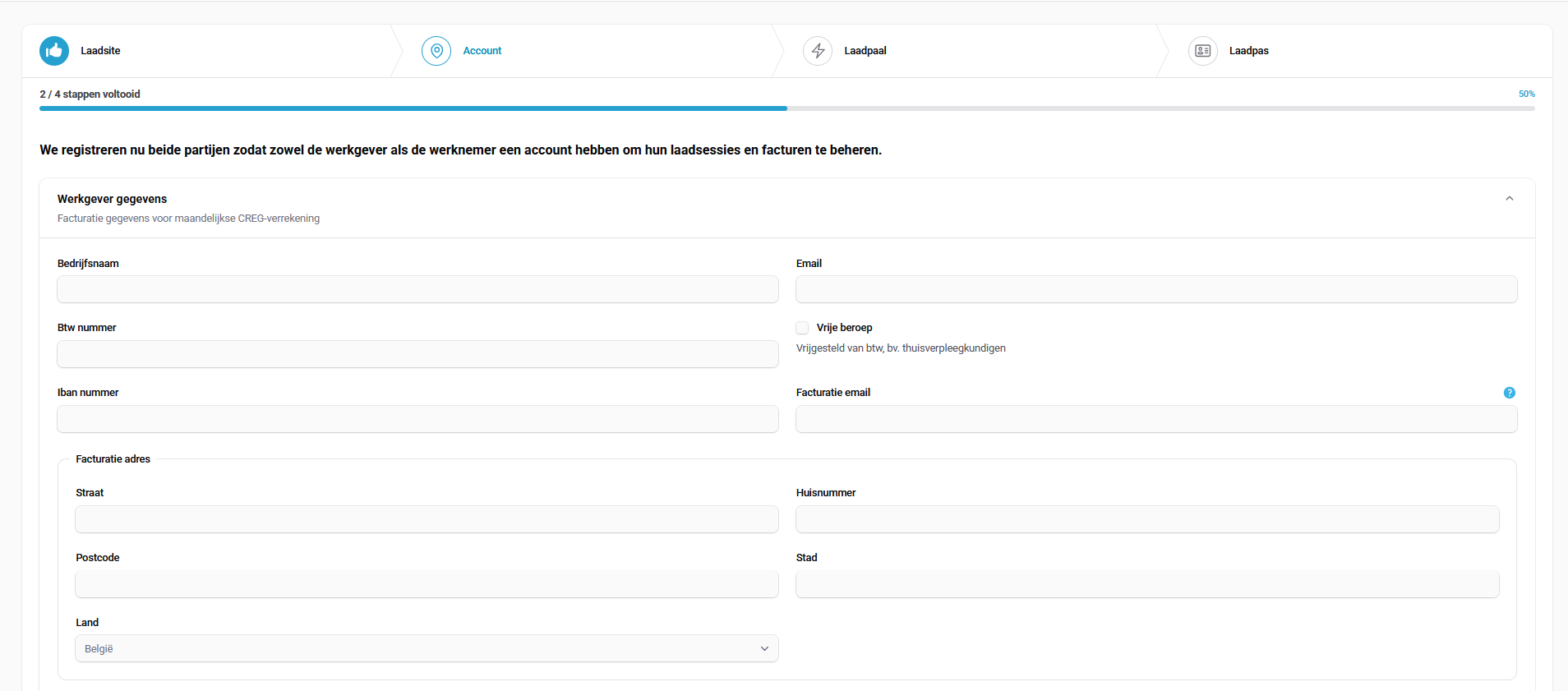This screenshot has width=1568, height=691.
Task: Click the Facturatie email input
Action: 1156,419
